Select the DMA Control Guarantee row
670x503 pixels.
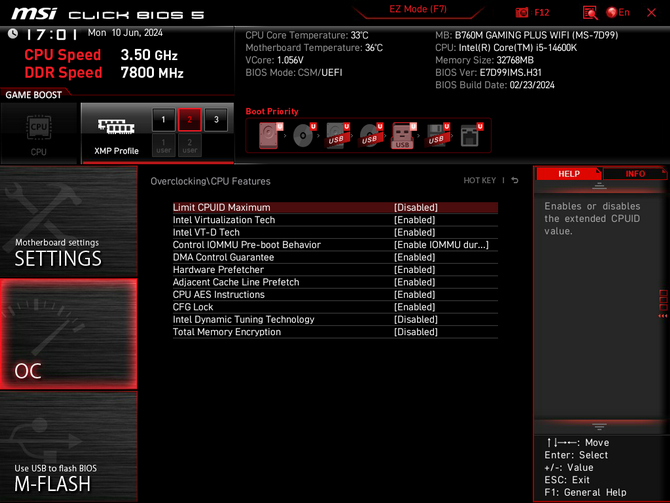pos(335,257)
